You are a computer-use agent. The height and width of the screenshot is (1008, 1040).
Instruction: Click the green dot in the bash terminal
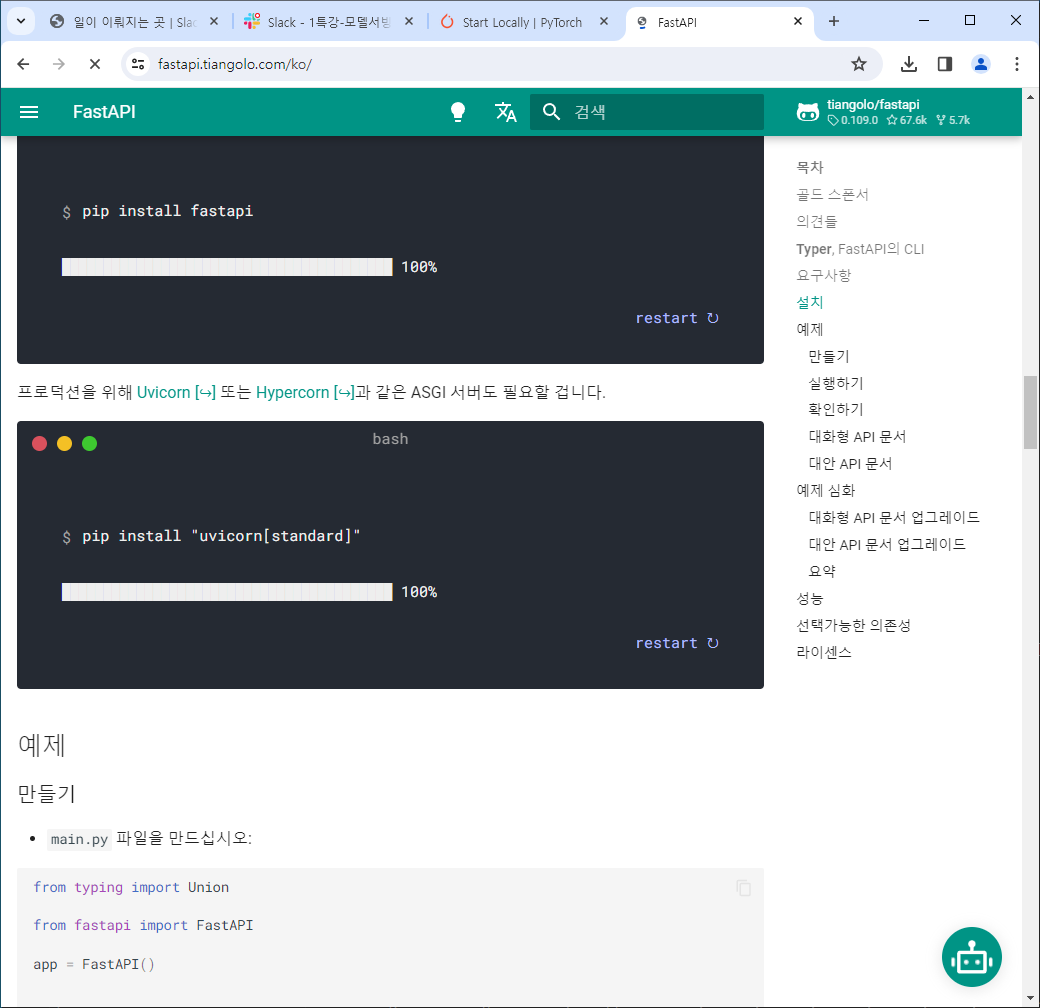90,443
